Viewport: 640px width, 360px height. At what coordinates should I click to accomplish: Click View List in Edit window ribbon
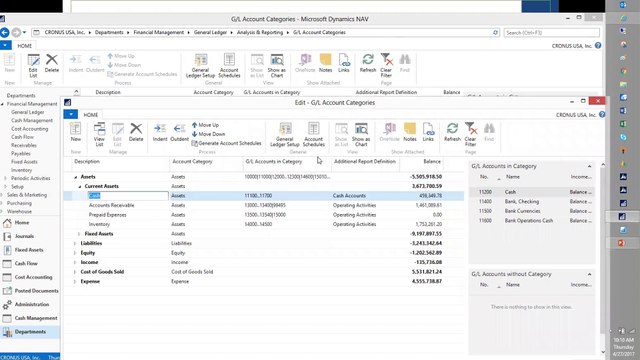coord(99,134)
